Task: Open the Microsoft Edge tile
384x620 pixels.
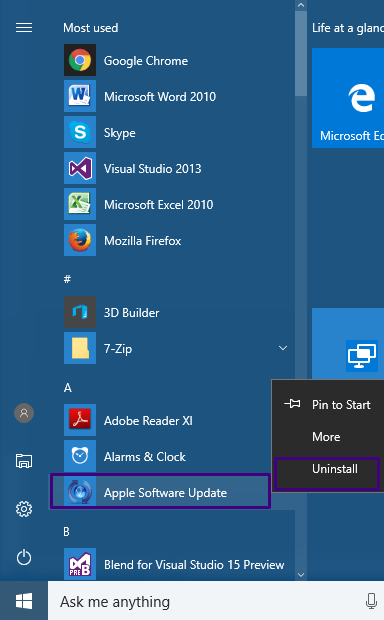Action: (348, 98)
